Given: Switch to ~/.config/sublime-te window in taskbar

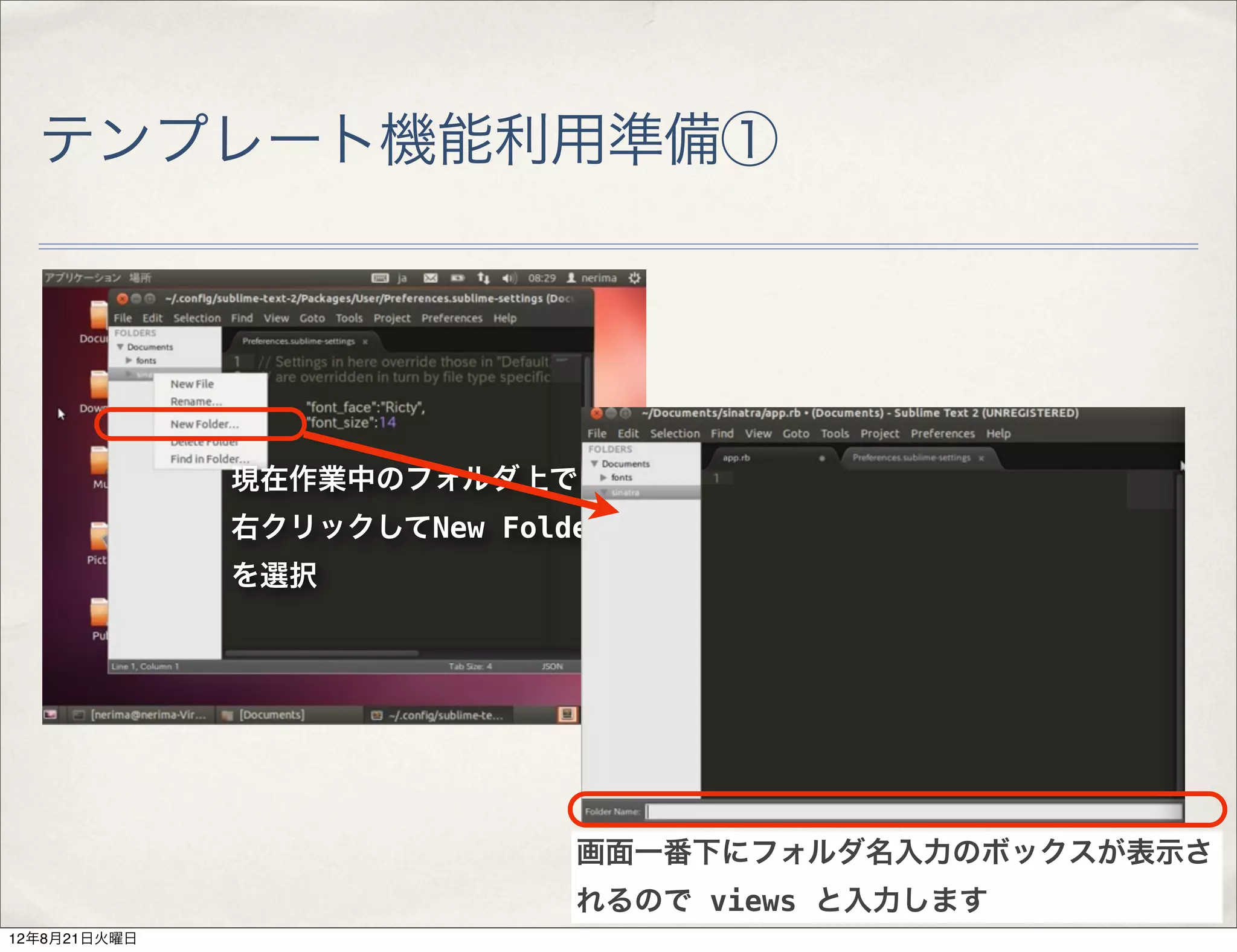Looking at the screenshot, I should click(x=437, y=715).
